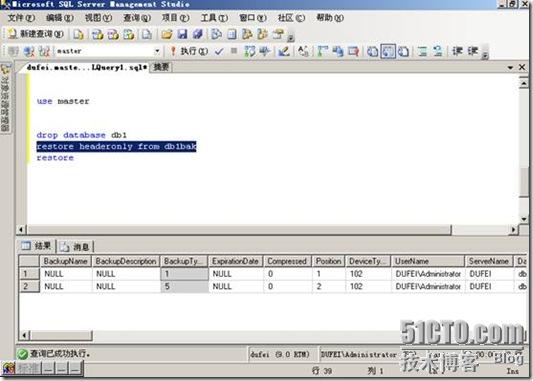Save the current query with the disk icon
Screen dimensions: 533x381
(x=183, y=34)
